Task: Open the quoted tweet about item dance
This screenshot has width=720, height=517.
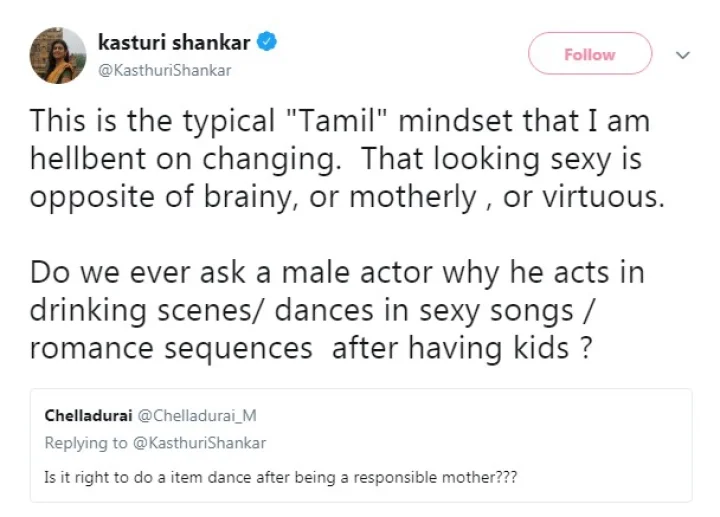Action: (360, 476)
